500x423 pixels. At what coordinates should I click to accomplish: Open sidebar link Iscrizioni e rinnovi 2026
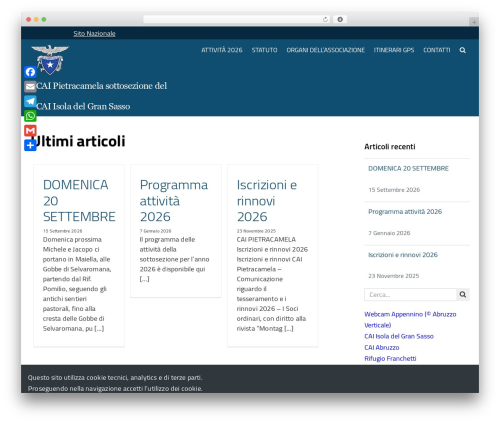pyautogui.click(x=403, y=255)
